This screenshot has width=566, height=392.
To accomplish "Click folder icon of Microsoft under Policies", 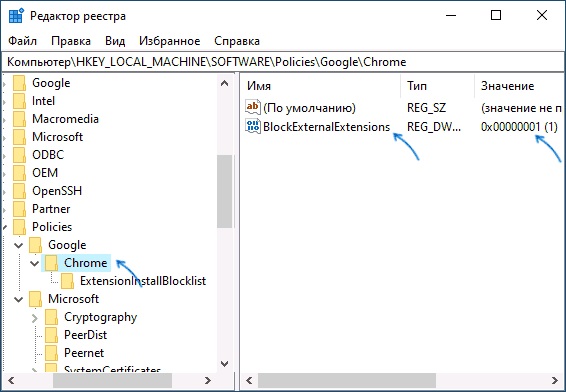I will coord(35,300).
